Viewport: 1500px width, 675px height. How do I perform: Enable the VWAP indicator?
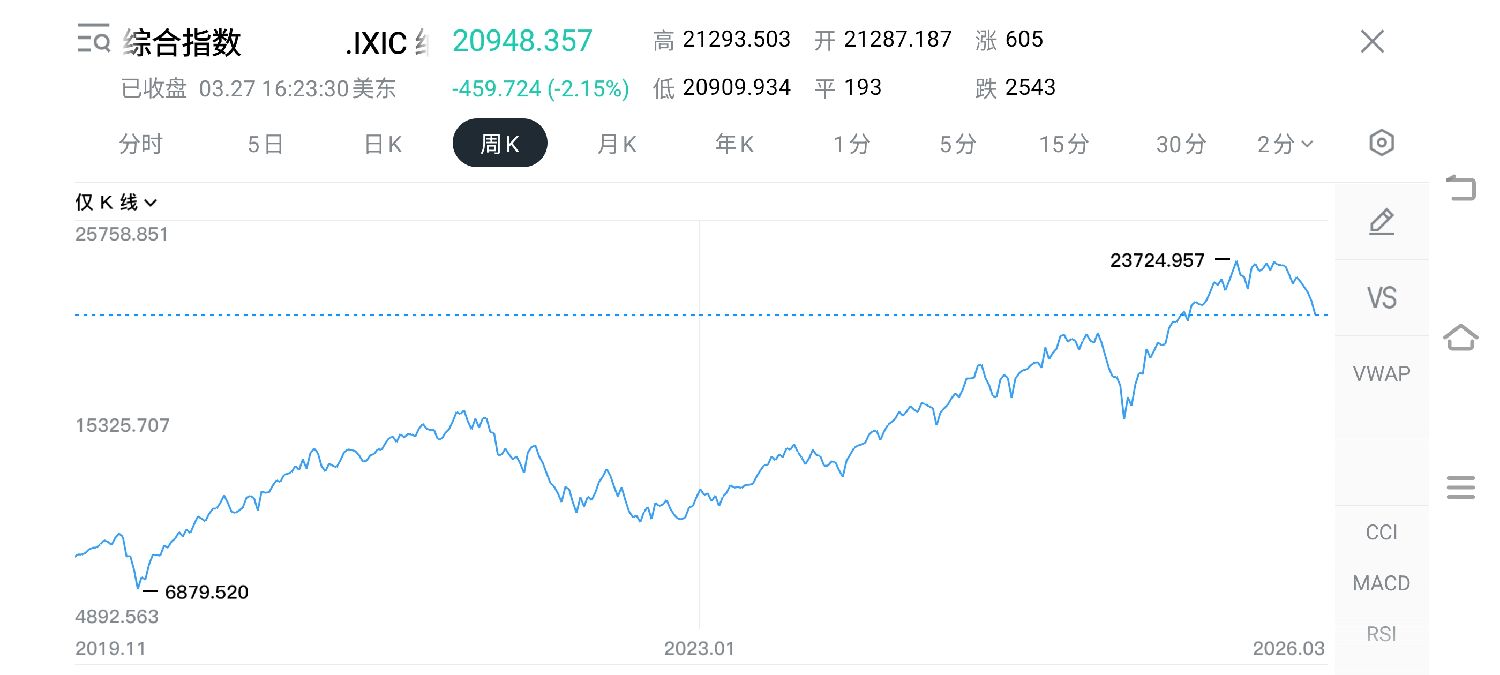pos(1381,374)
